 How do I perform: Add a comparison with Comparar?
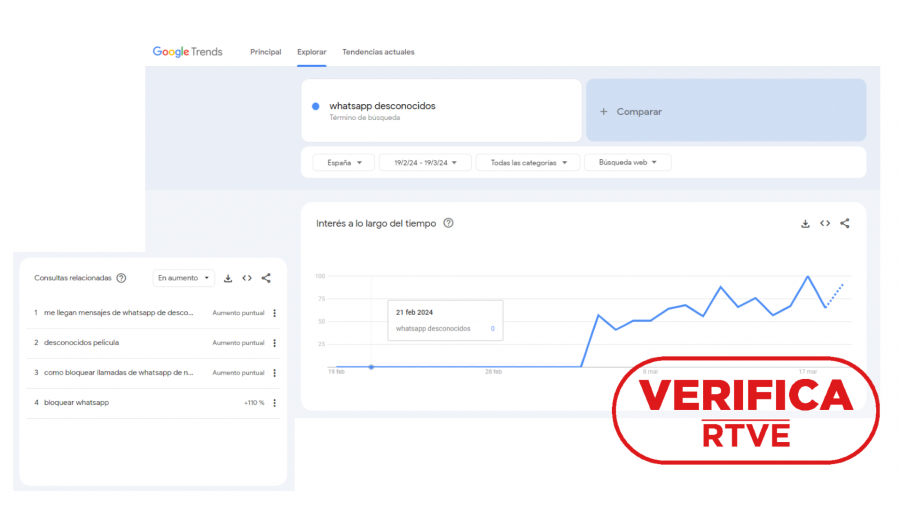tap(726, 110)
